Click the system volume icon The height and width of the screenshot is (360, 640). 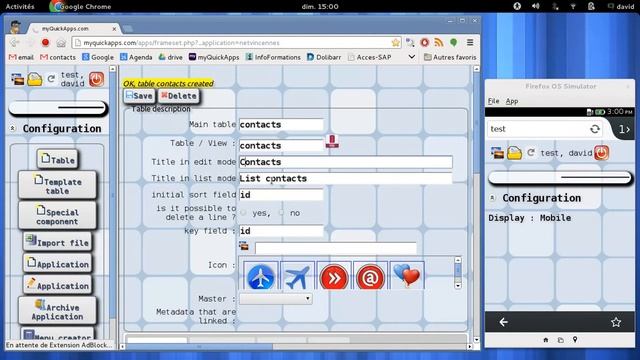click(x=536, y=6)
